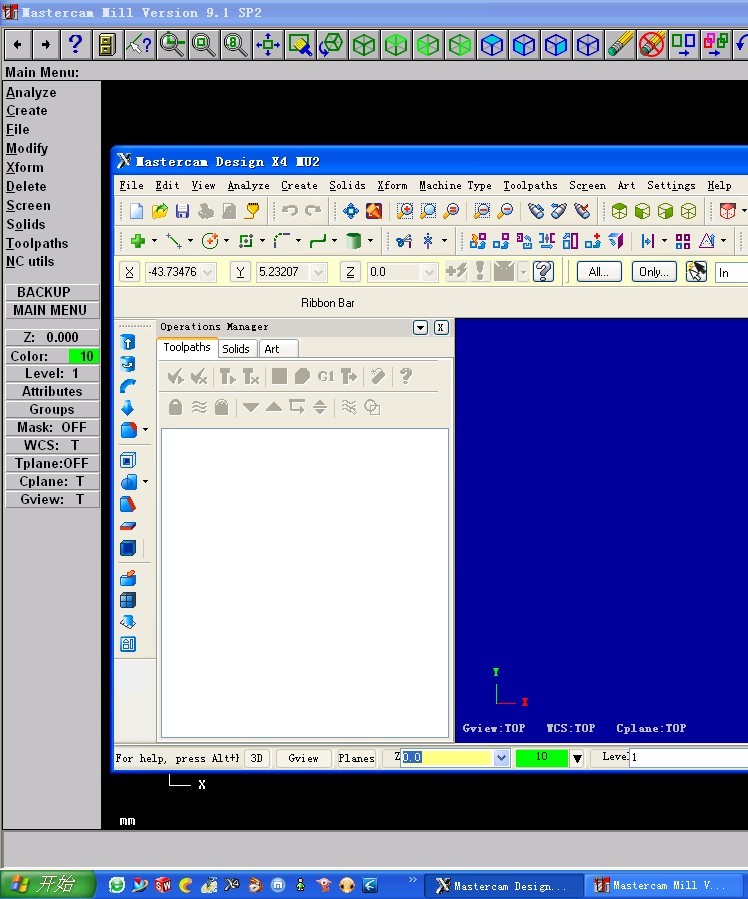Click the BACKUP button in Mill sidebar
Viewport: 748px width, 899px height.
[x=52, y=292]
